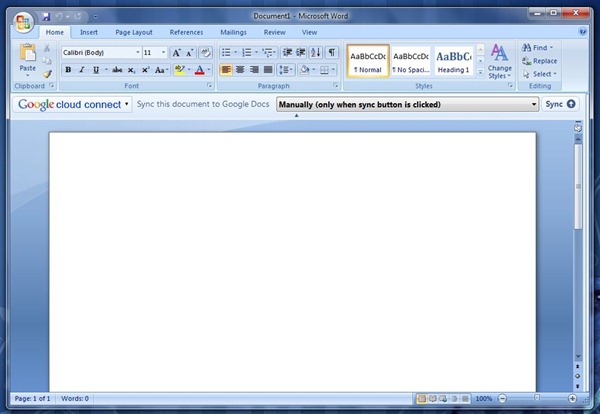Click the Office button logo
The width and height of the screenshot is (600, 414).
tap(22, 22)
